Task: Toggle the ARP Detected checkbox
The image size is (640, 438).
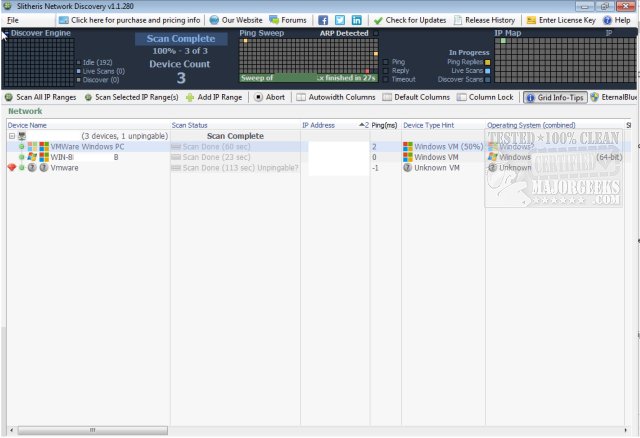Action: coord(376,33)
